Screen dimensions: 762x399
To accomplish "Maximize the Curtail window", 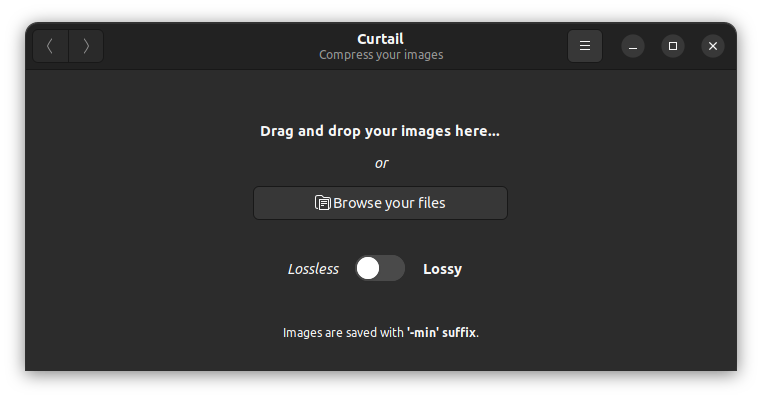I will pyautogui.click(x=673, y=46).
